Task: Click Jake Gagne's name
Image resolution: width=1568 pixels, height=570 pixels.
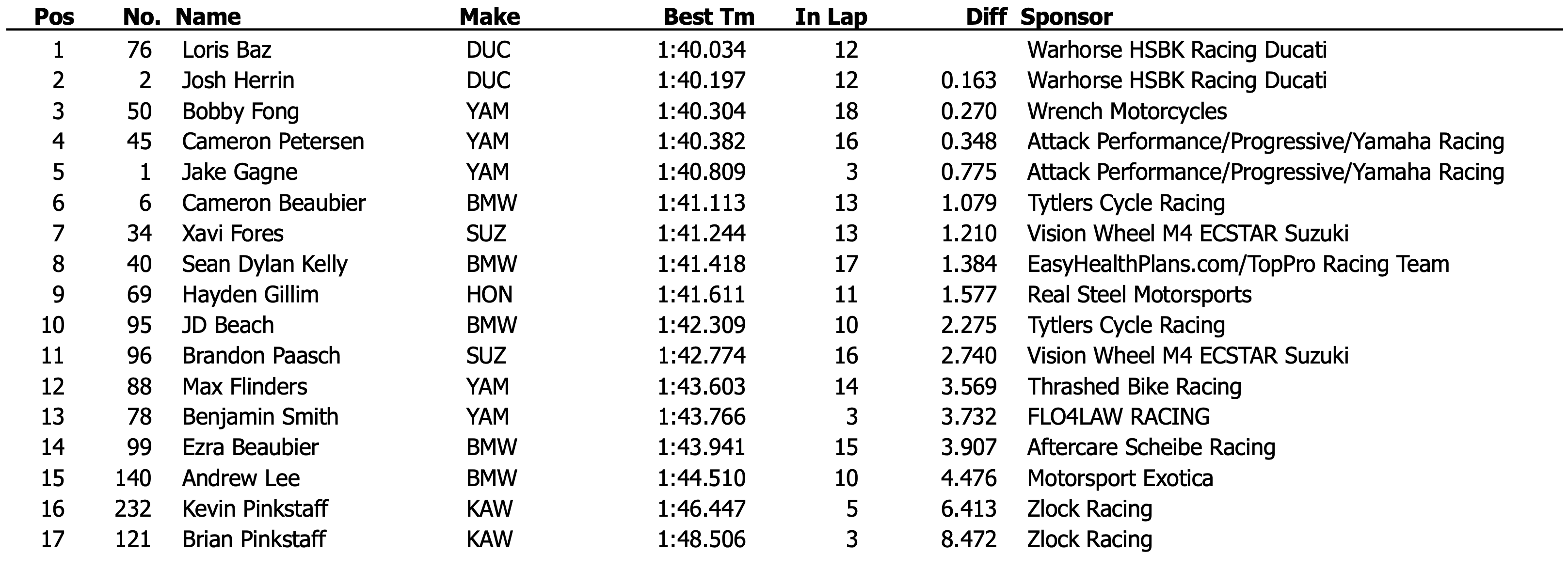Action: 239,172
